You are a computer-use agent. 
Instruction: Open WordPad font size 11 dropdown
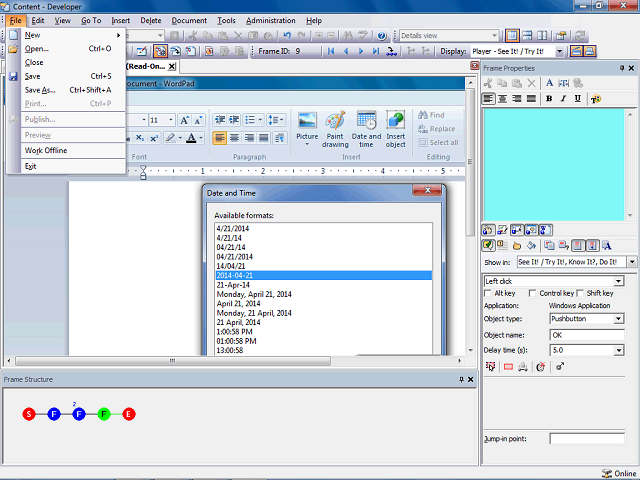(x=171, y=120)
